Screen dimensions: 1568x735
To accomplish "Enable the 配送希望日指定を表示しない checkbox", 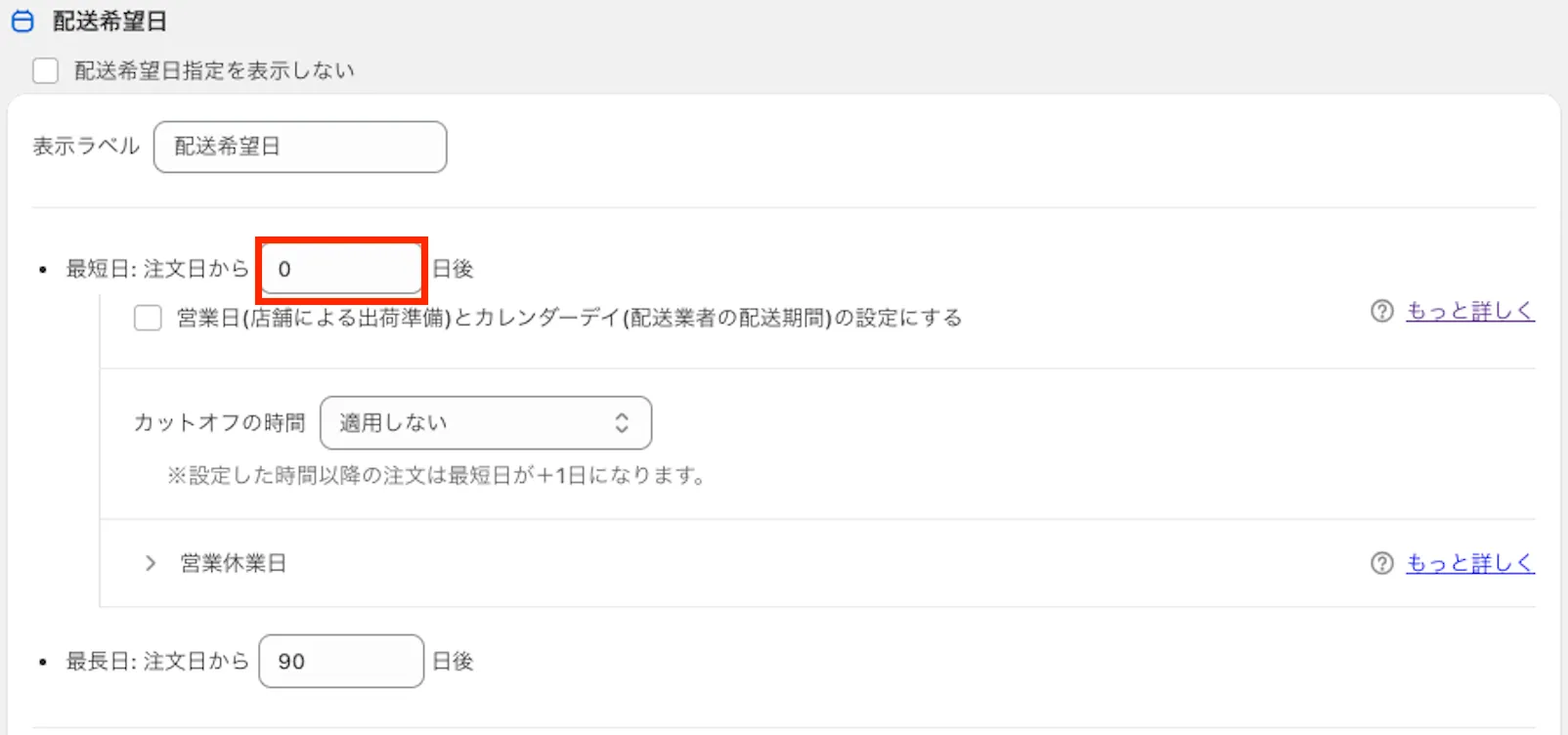I will (x=46, y=70).
